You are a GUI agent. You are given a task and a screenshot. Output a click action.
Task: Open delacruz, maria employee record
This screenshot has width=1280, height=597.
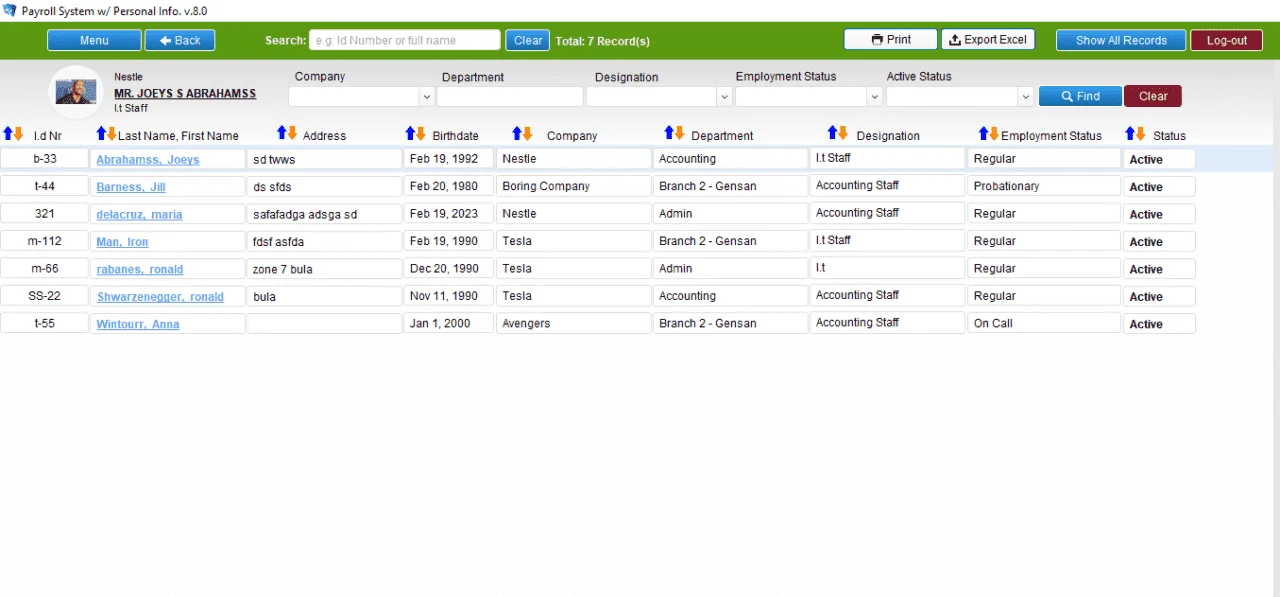tap(139, 214)
